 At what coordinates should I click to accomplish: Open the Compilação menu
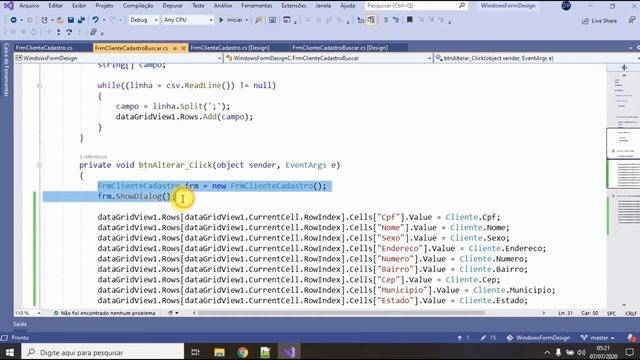138,6
